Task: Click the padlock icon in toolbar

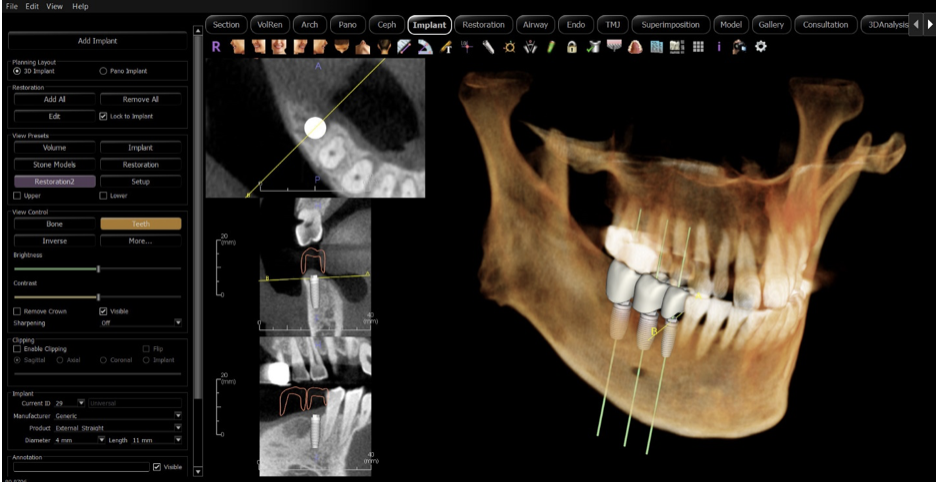Action: pos(571,46)
